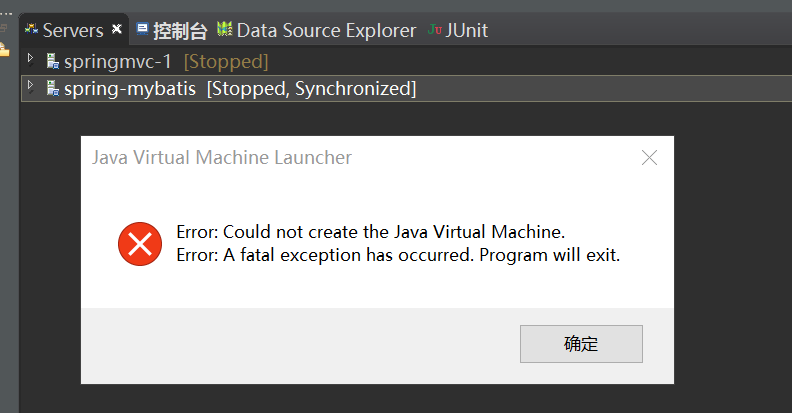Image resolution: width=792 pixels, height=413 pixels.
Task: Click the 控制台 console monitor icon
Action: pyautogui.click(x=142, y=29)
